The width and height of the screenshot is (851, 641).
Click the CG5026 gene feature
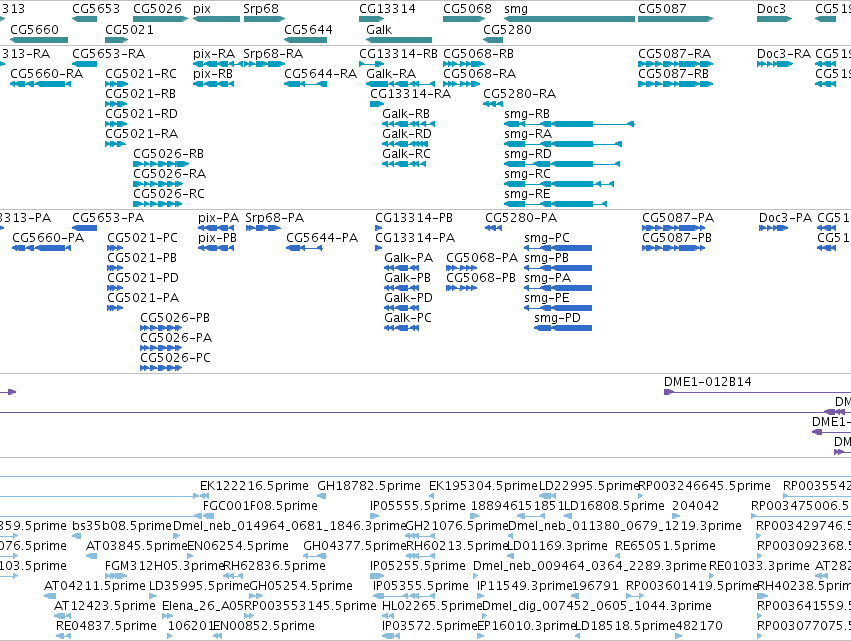point(161,19)
